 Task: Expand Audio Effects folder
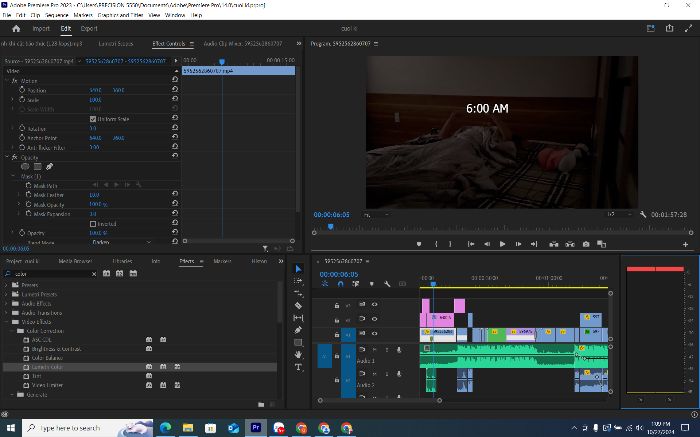6,304
